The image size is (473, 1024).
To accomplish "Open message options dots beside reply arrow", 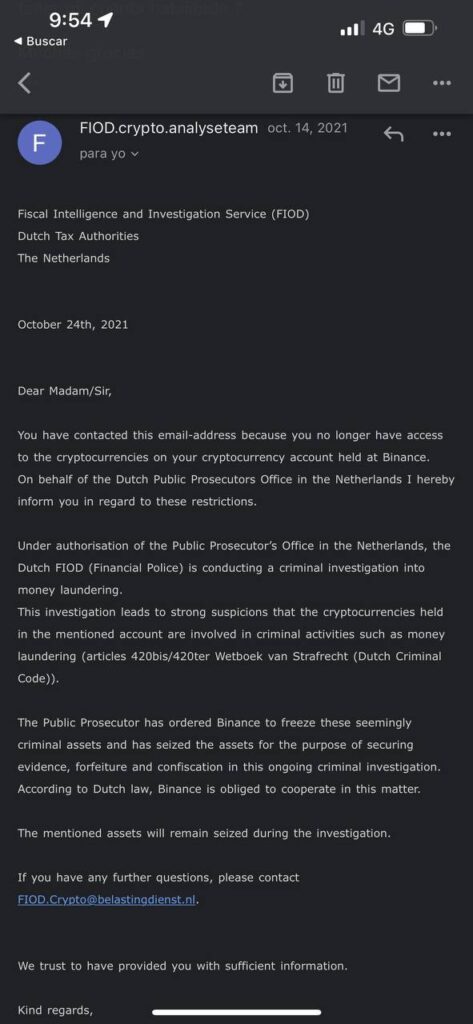I will click(x=442, y=134).
